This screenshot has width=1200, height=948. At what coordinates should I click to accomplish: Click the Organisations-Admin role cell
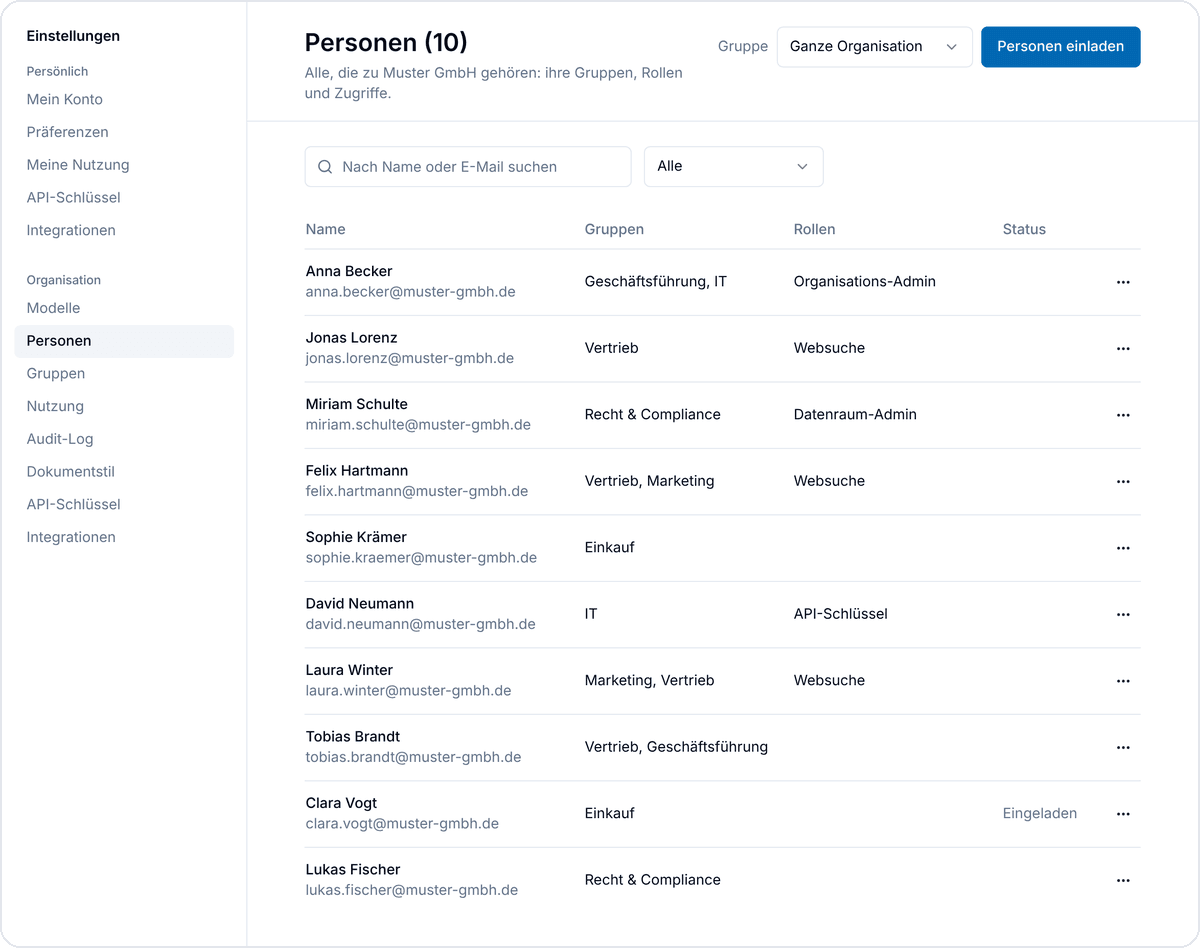865,282
